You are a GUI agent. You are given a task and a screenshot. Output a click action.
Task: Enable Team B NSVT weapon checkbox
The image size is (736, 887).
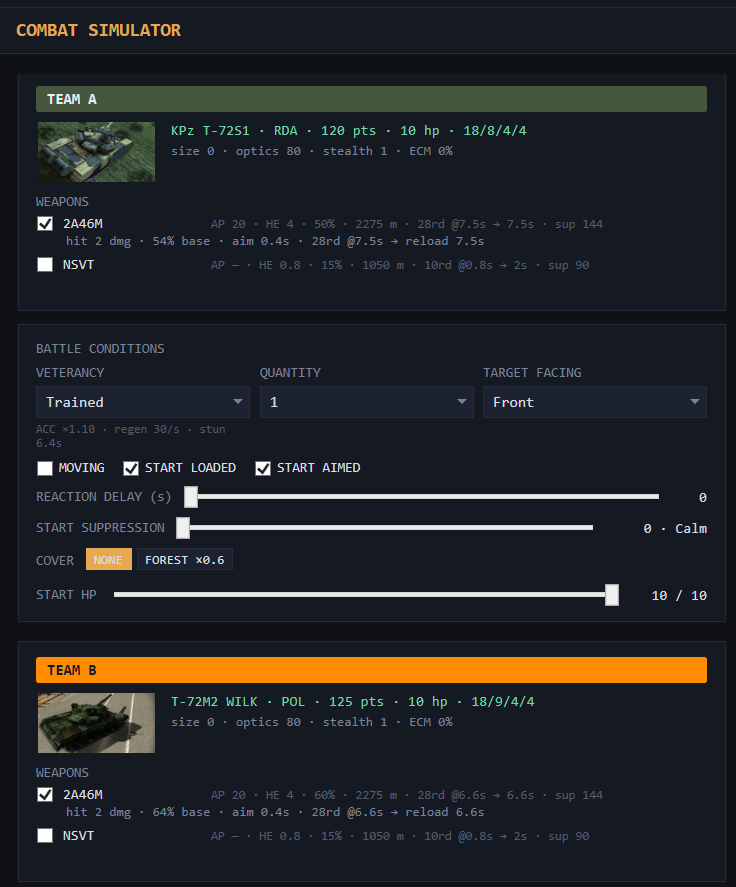[x=45, y=835]
